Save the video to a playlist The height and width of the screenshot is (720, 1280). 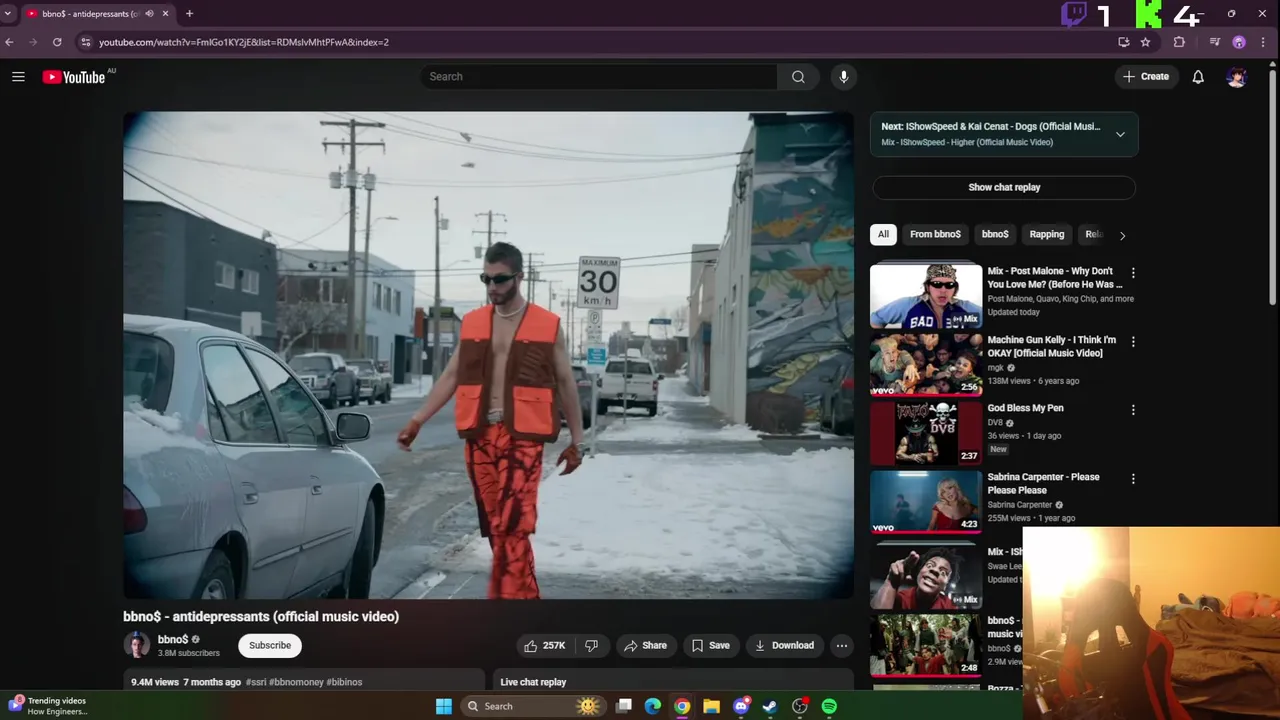click(x=711, y=645)
